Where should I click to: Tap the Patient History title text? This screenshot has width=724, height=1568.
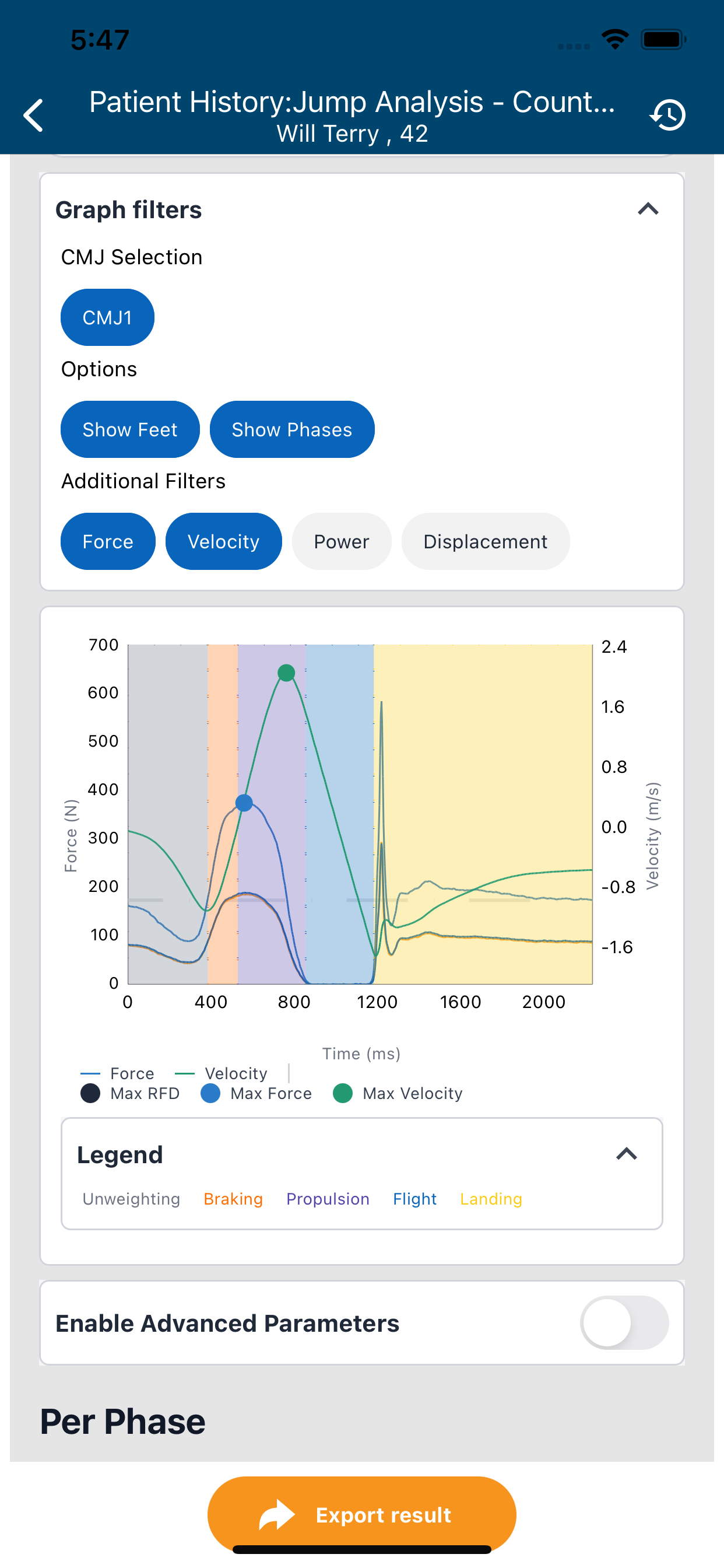(352, 101)
